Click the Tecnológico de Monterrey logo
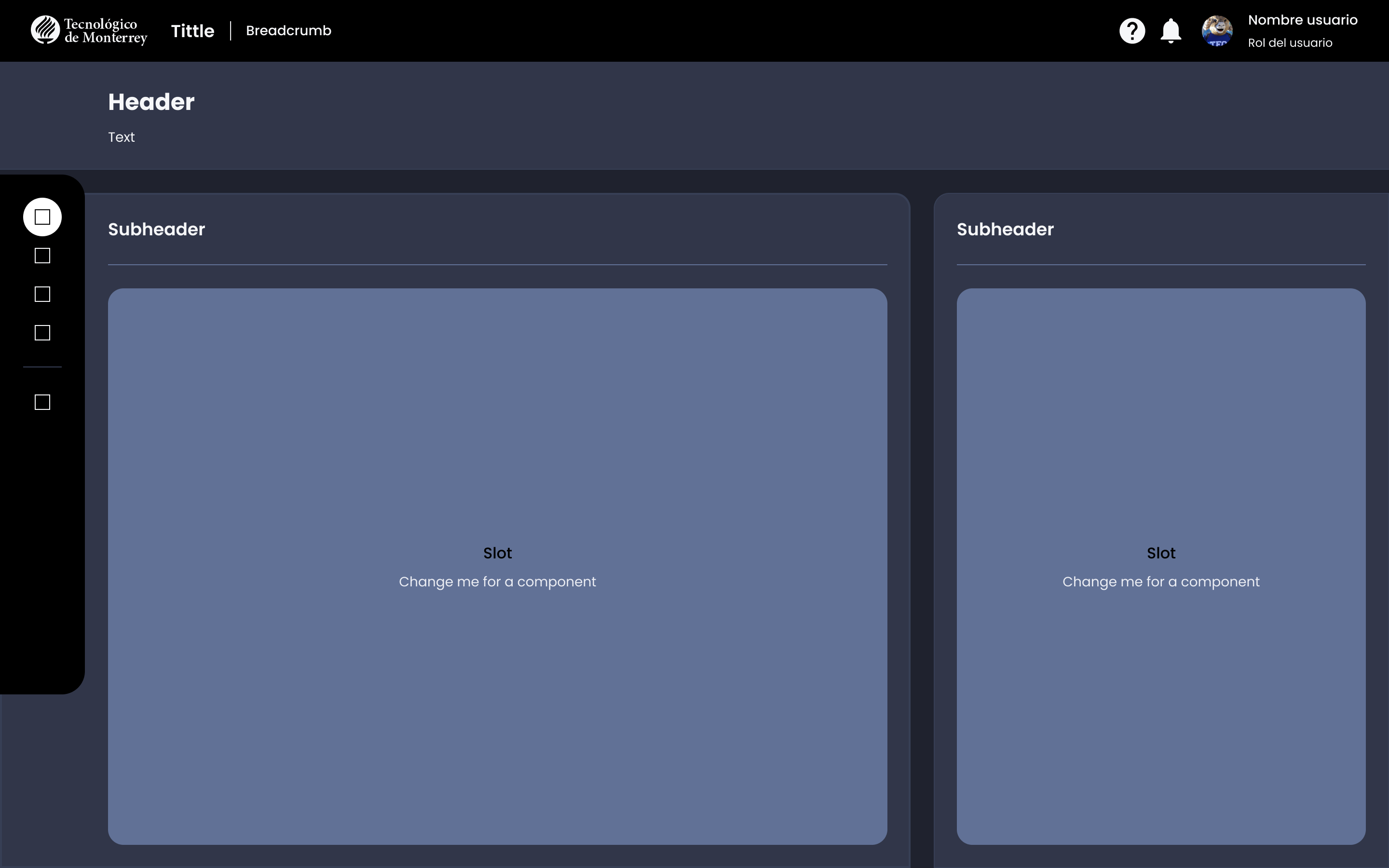Viewport: 1389px width, 868px height. pyautogui.click(x=89, y=30)
